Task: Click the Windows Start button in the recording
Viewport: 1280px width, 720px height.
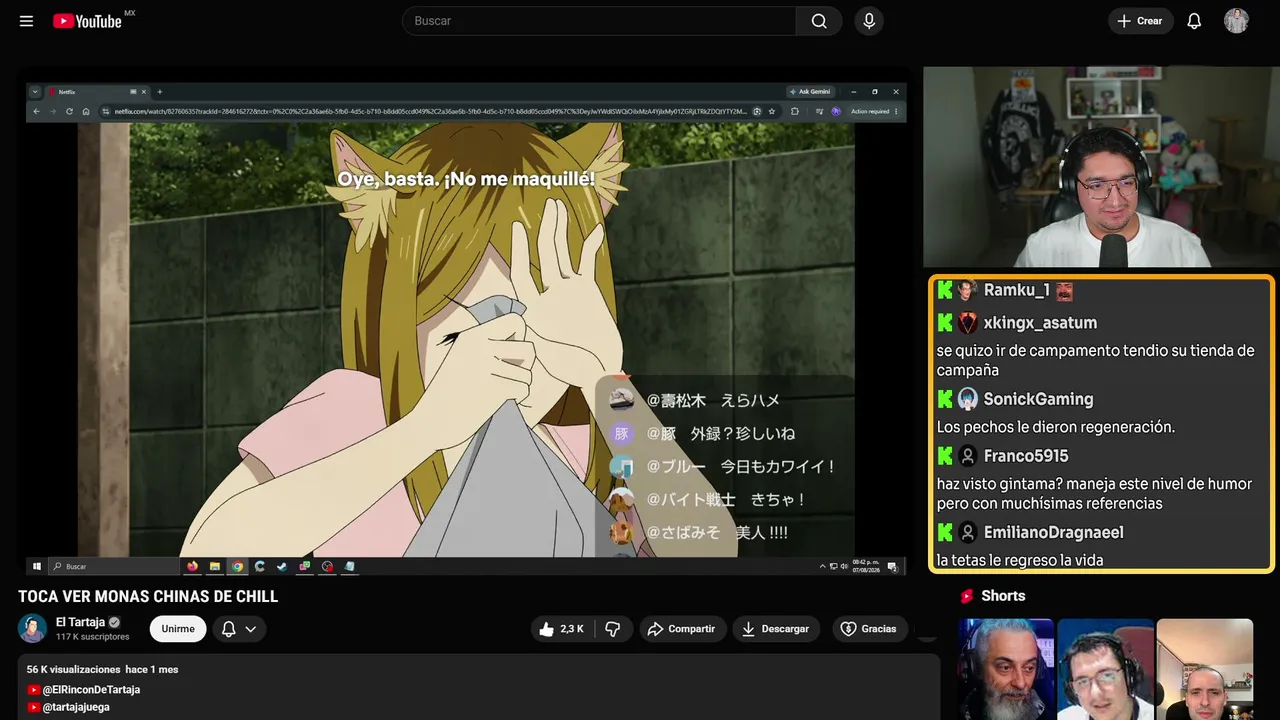Action: [37, 566]
